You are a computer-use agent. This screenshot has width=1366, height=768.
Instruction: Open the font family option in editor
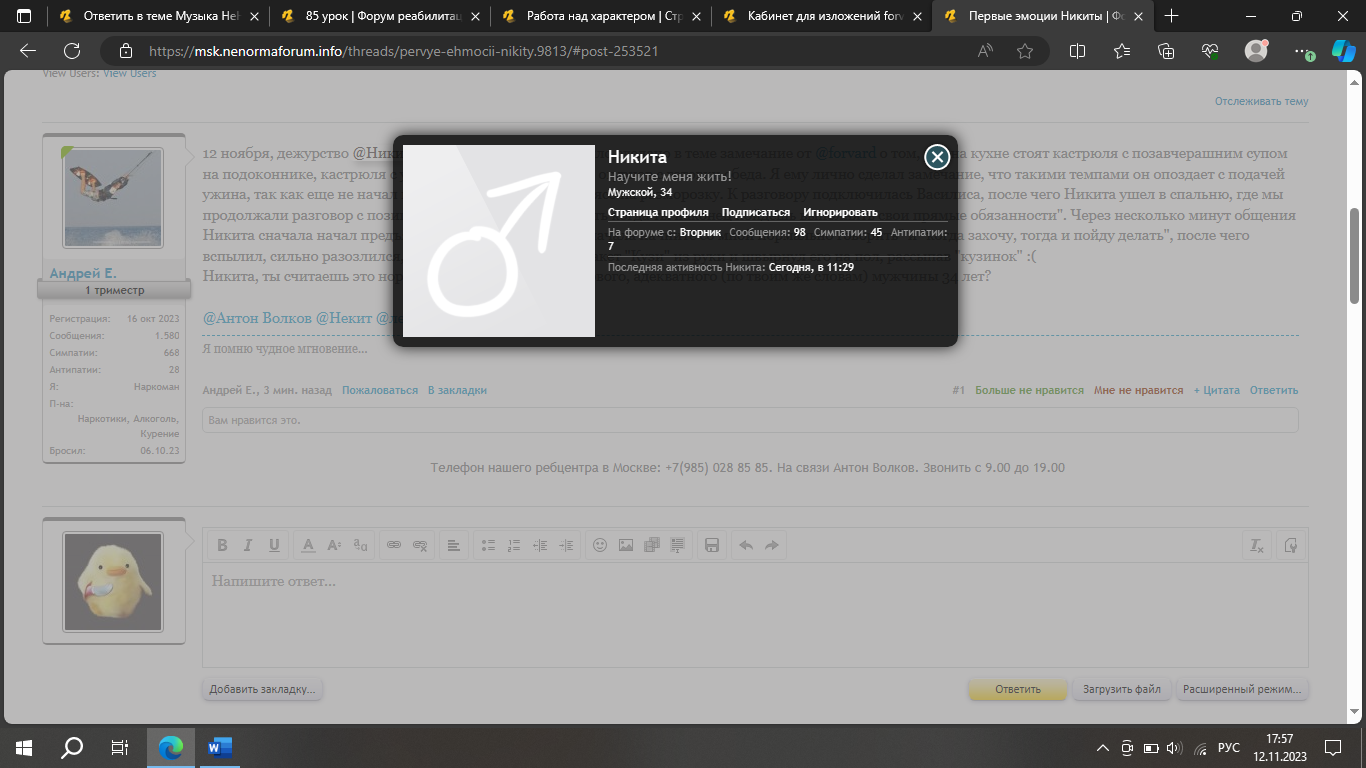(360, 545)
